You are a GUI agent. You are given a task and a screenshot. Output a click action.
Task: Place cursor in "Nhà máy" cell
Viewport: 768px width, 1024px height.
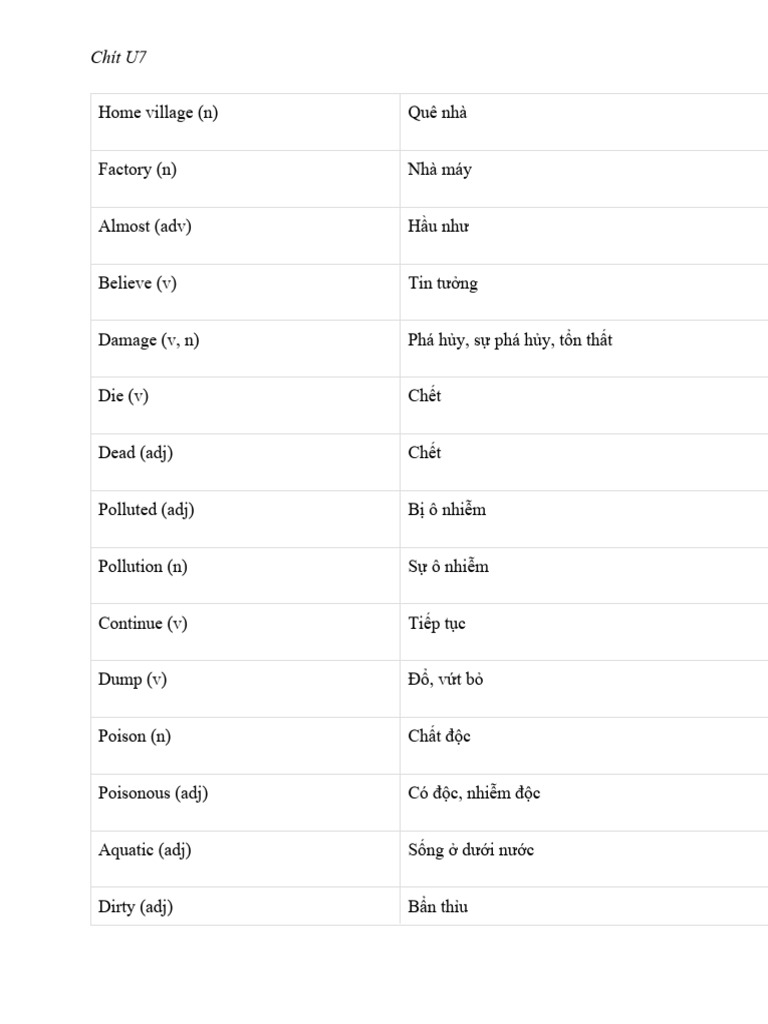click(440, 170)
